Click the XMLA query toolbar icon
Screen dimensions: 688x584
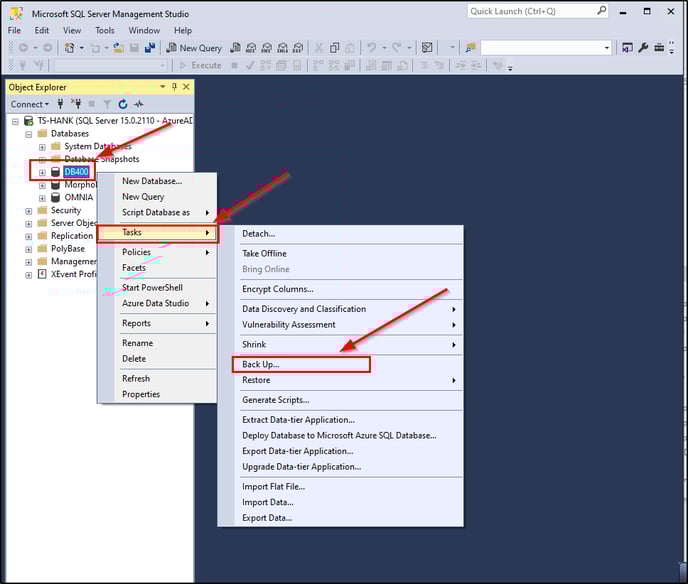pos(283,48)
